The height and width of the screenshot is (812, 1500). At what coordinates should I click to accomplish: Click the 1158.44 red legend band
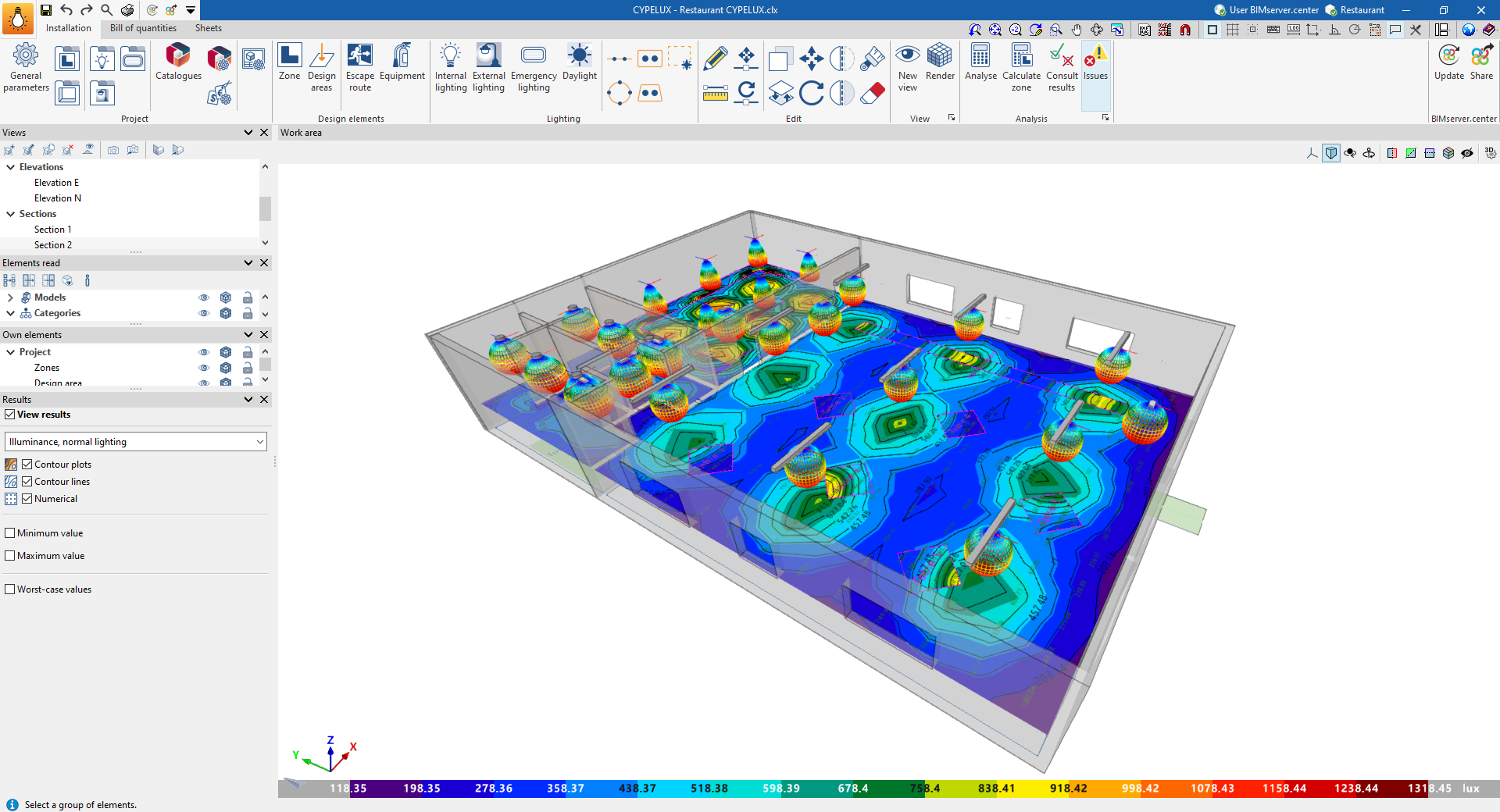(1284, 789)
